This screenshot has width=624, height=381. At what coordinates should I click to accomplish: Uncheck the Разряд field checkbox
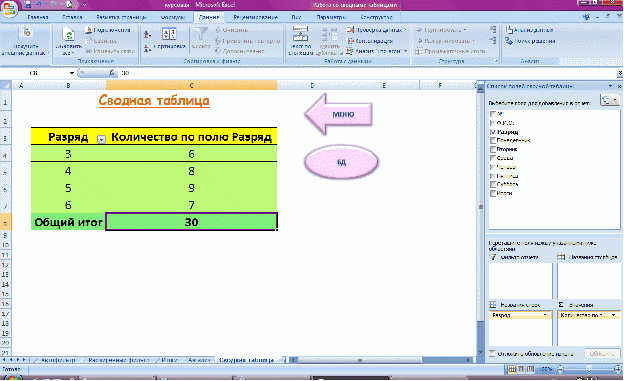(493, 132)
